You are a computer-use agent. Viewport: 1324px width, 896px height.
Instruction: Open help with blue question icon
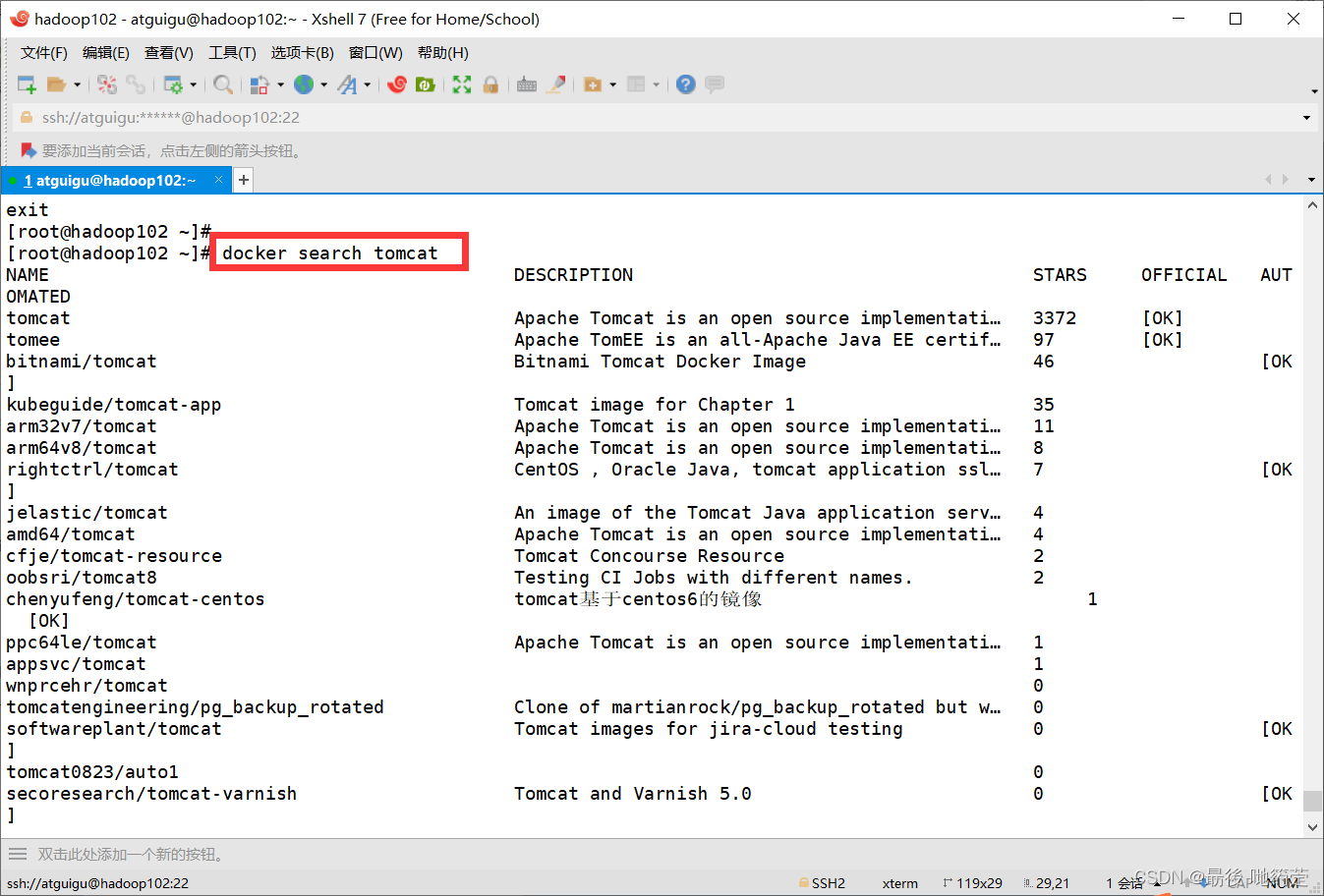[686, 84]
